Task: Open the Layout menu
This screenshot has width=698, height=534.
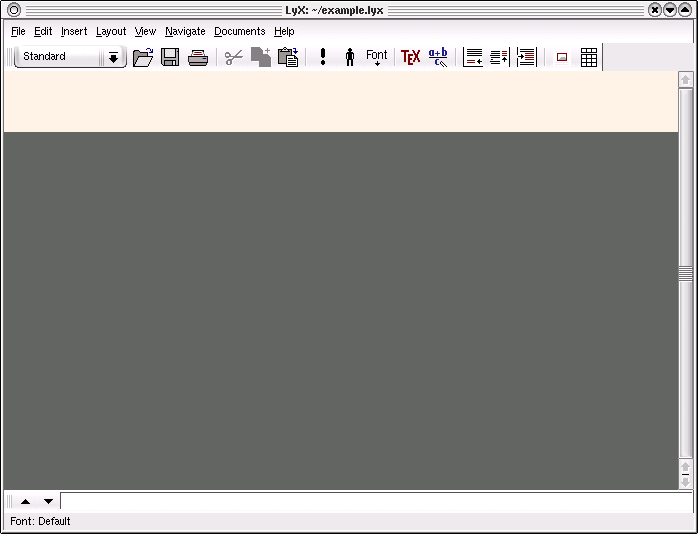Action: [x=111, y=31]
